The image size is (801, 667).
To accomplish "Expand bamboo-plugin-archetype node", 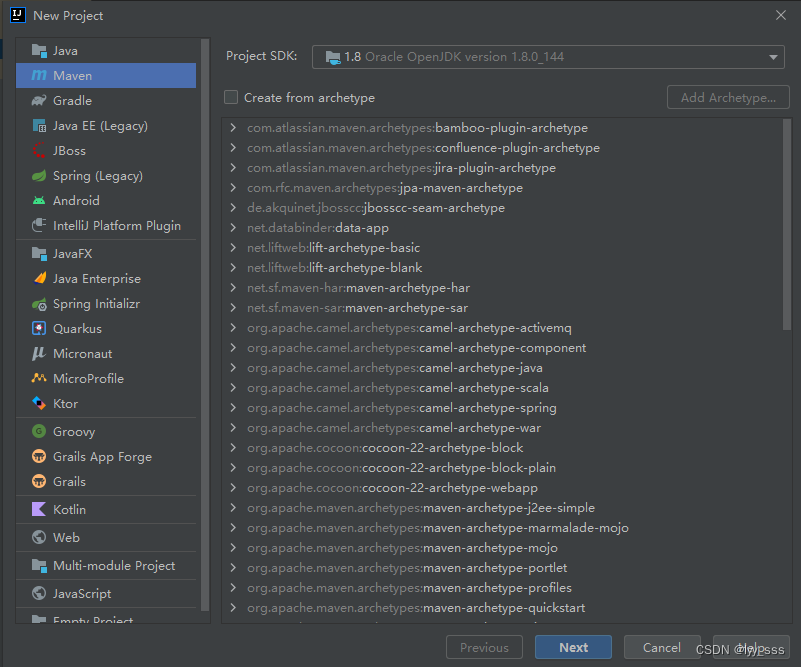I will pos(233,128).
